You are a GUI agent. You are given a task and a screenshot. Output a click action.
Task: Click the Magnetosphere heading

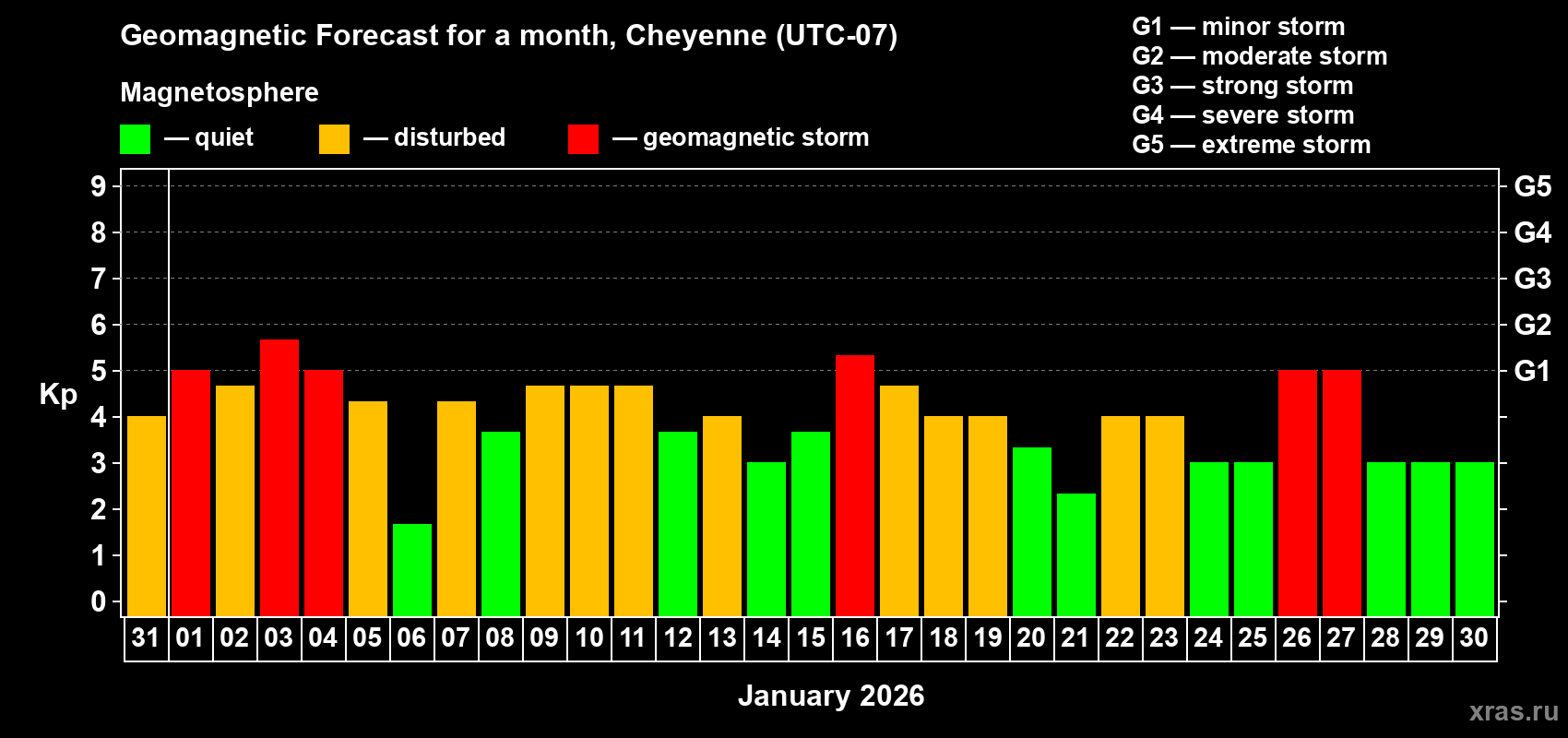pos(220,93)
